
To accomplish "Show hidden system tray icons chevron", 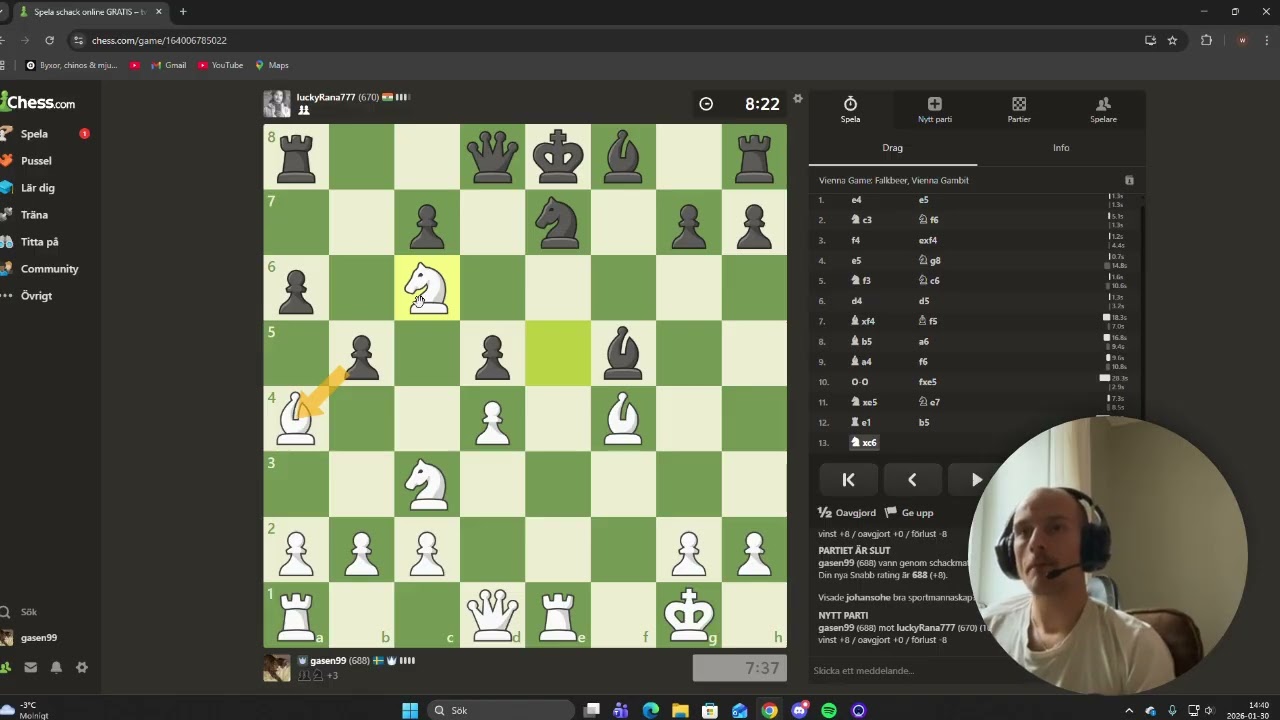I will pos(1129,711).
